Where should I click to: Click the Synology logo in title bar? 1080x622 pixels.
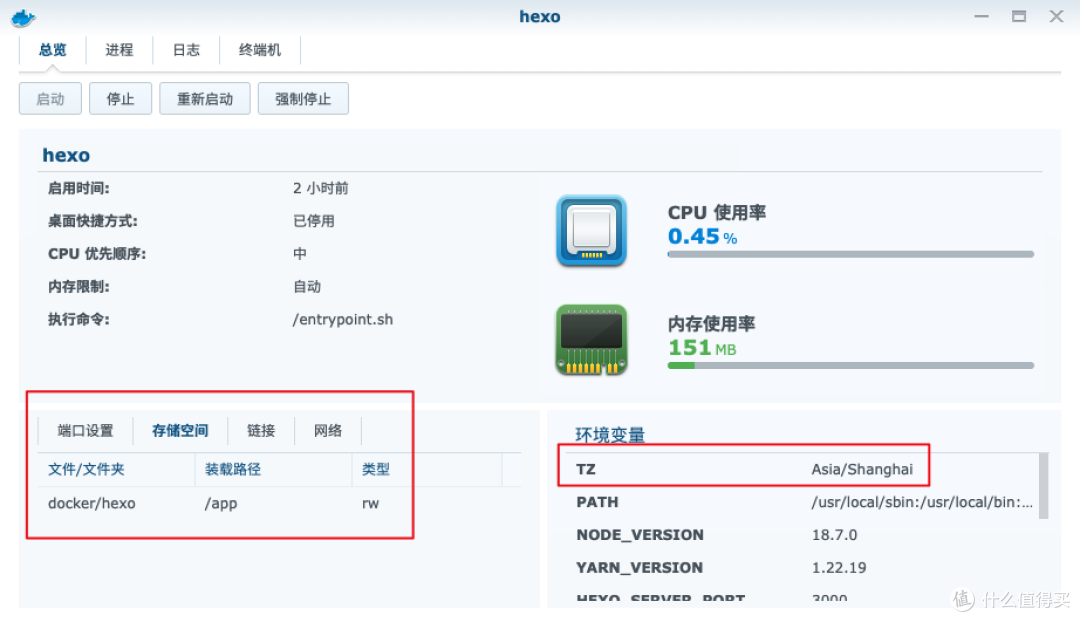[x=22, y=16]
